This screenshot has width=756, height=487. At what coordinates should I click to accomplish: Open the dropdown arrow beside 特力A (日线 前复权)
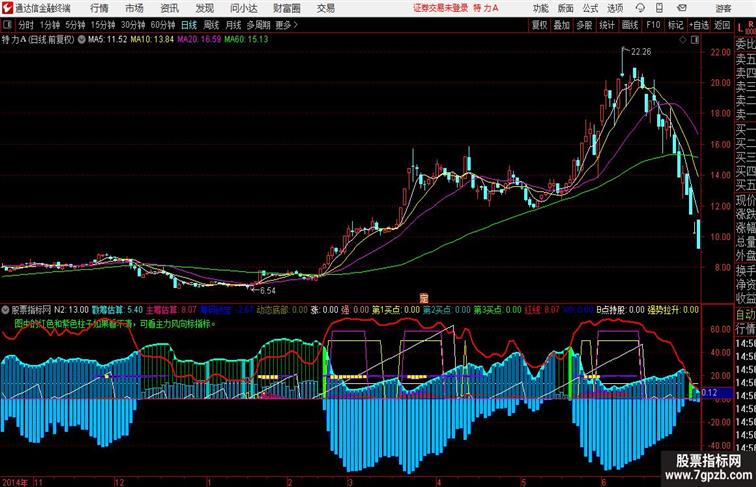[x=81, y=40]
